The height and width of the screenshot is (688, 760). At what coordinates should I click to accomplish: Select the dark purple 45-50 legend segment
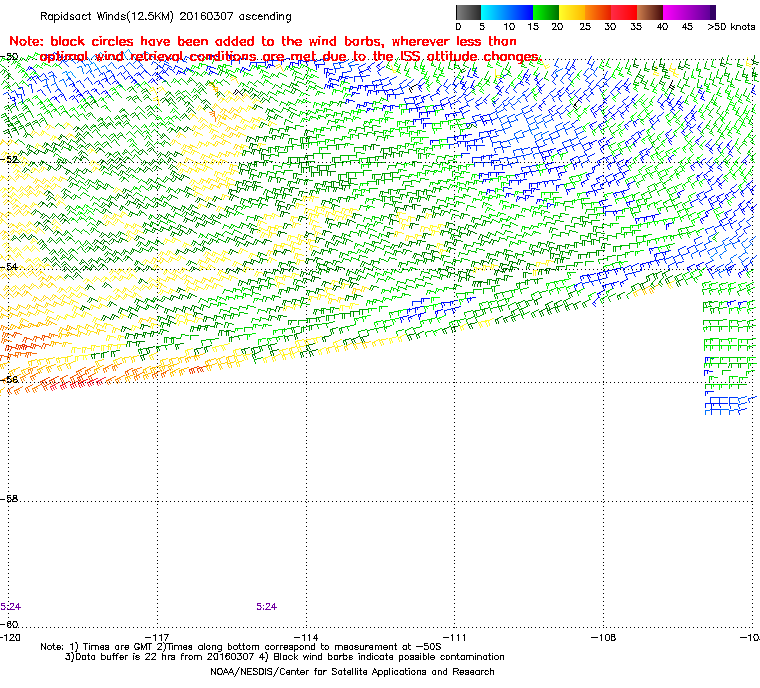[x=703, y=12]
